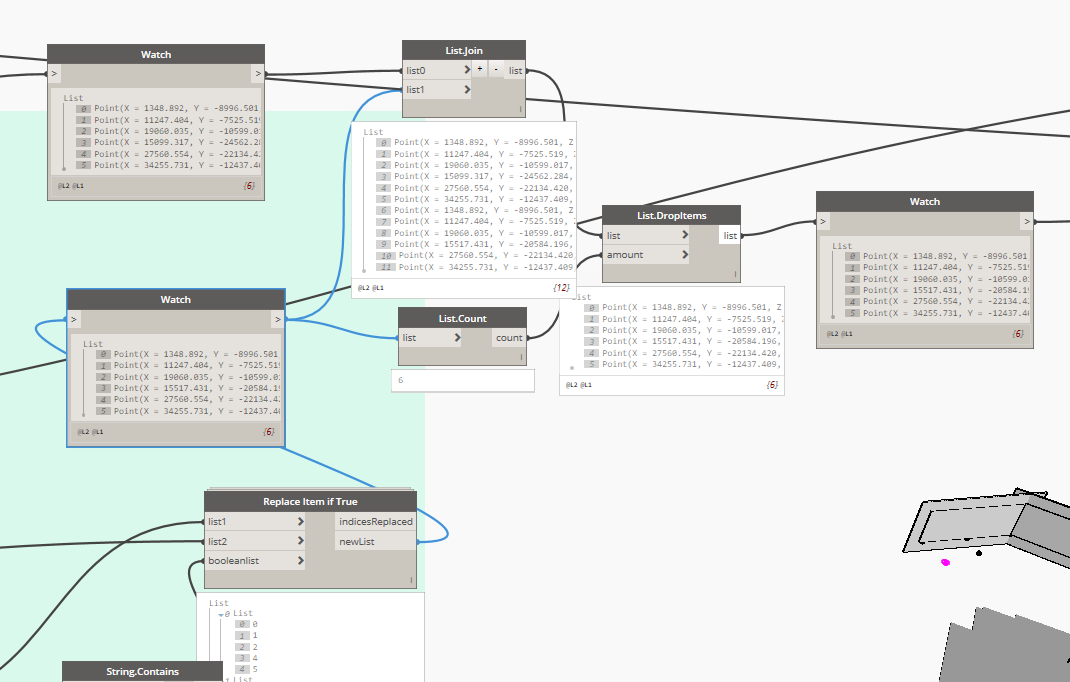The height and width of the screenshot is (682, 1070).
Task: Open levels chevron on List.Join list0 port
Action: (x=467, y=70)
